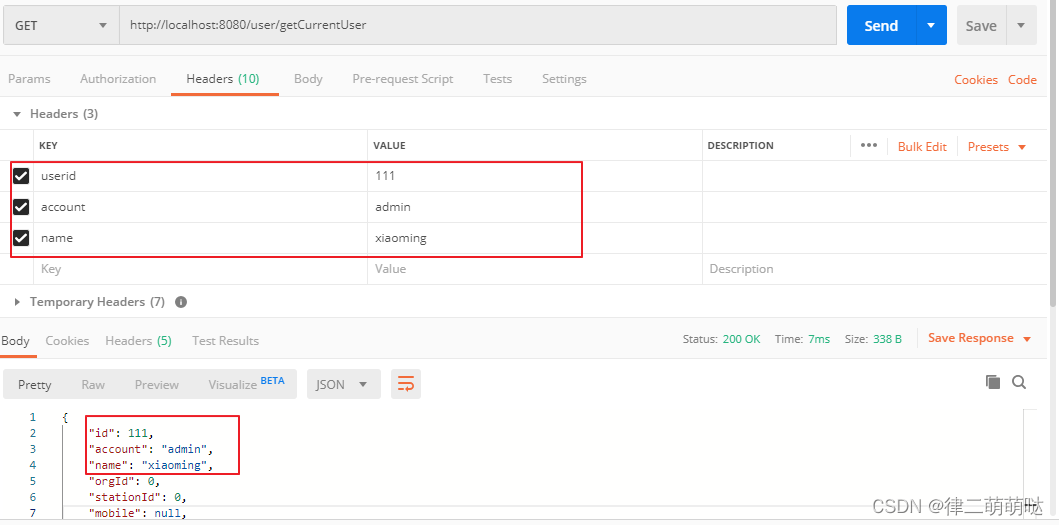Open the JSON format dropdown
The image size is (1059, 525).
[344, 384]
